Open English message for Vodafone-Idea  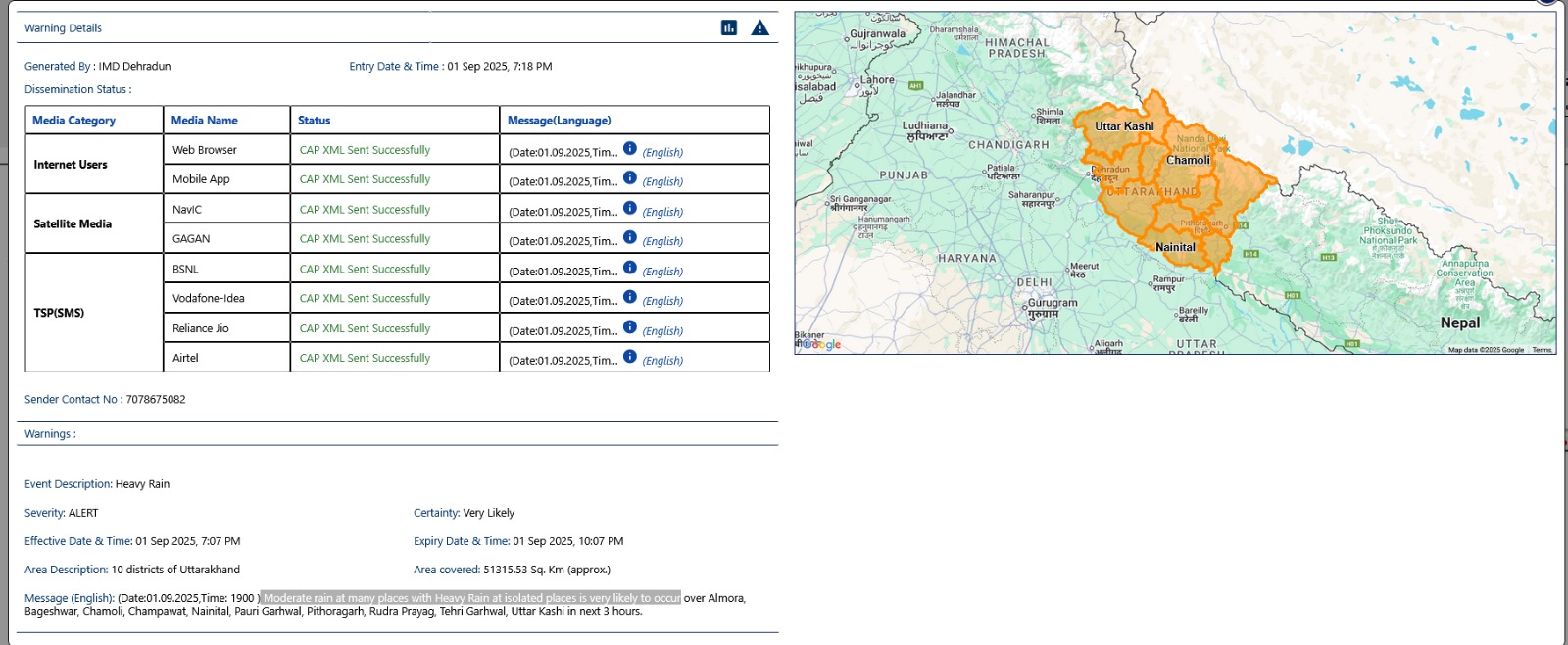click(x=662, y=301)
